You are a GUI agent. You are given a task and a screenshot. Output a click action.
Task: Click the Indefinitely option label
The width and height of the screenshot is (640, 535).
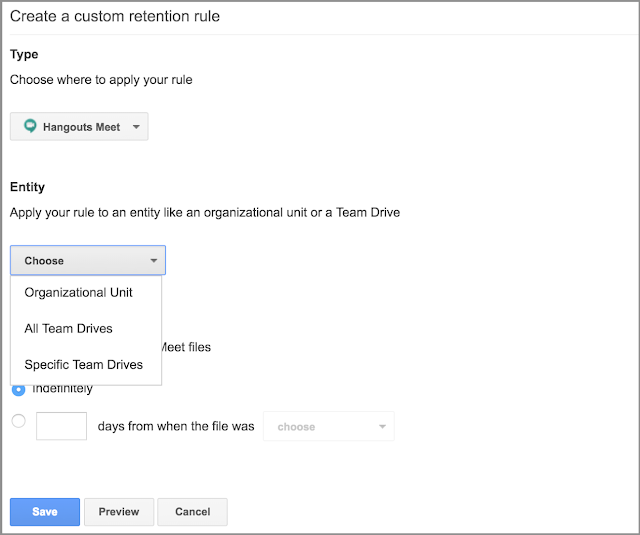[62, 388]
